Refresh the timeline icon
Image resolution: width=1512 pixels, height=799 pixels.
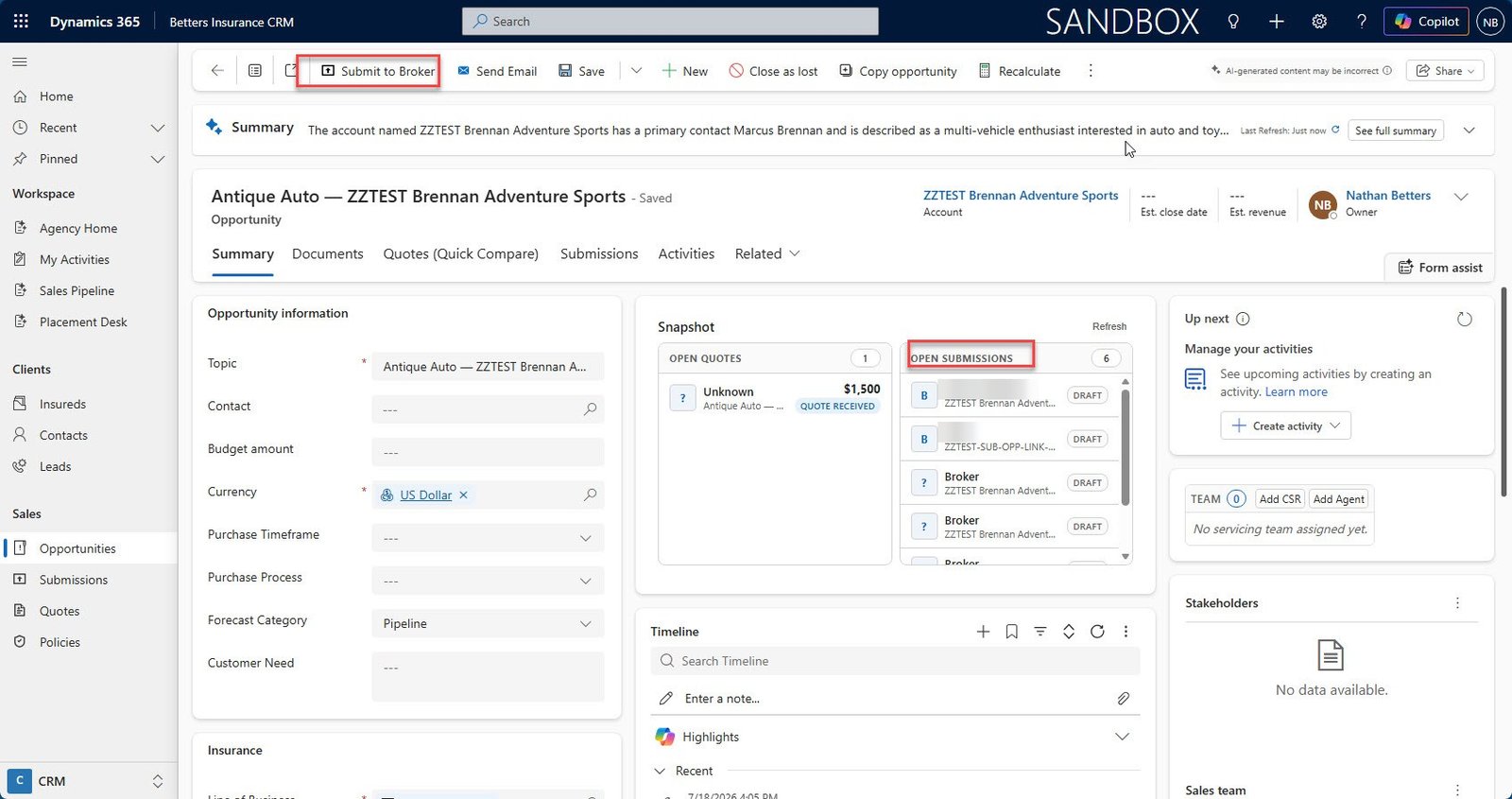coord(1097,632)
